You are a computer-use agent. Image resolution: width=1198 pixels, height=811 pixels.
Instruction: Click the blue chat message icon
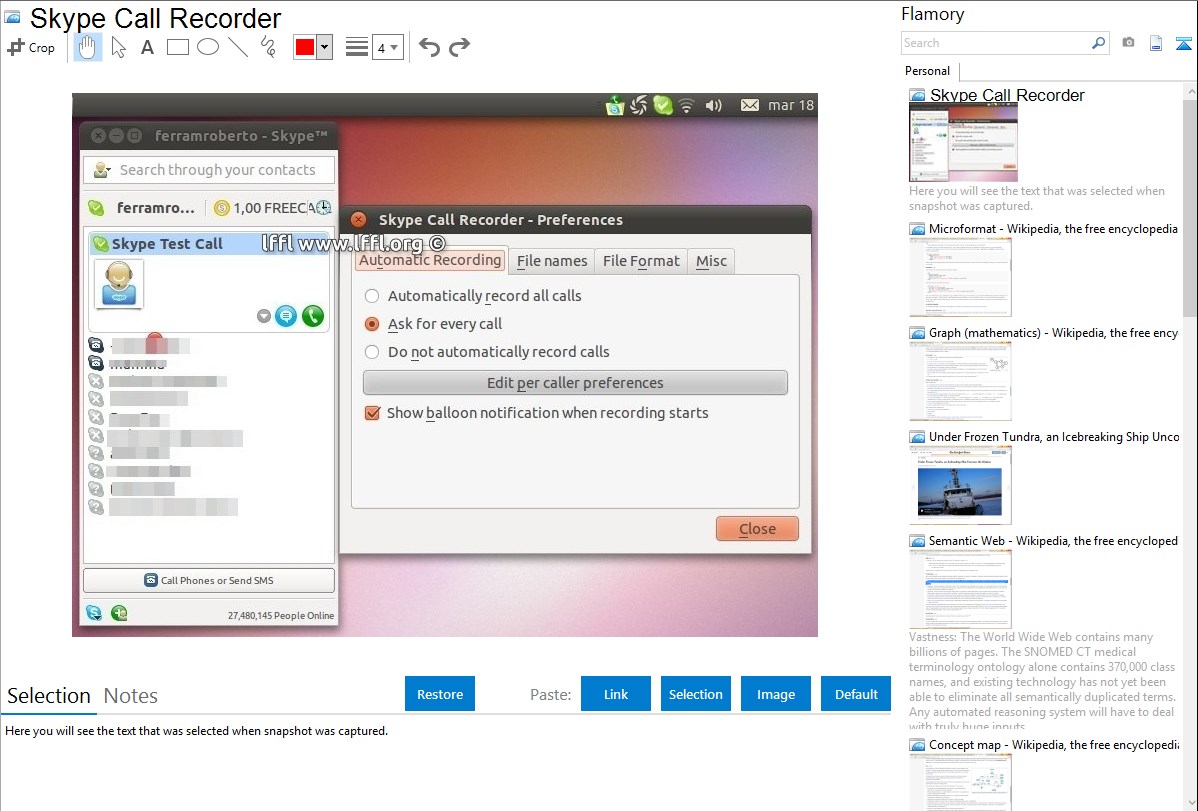286,316
